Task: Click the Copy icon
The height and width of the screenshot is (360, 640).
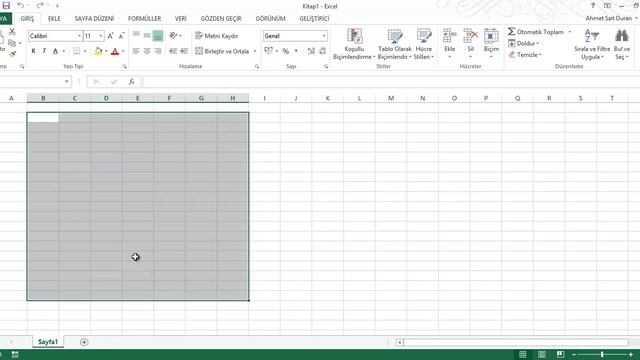Action: 12,43
